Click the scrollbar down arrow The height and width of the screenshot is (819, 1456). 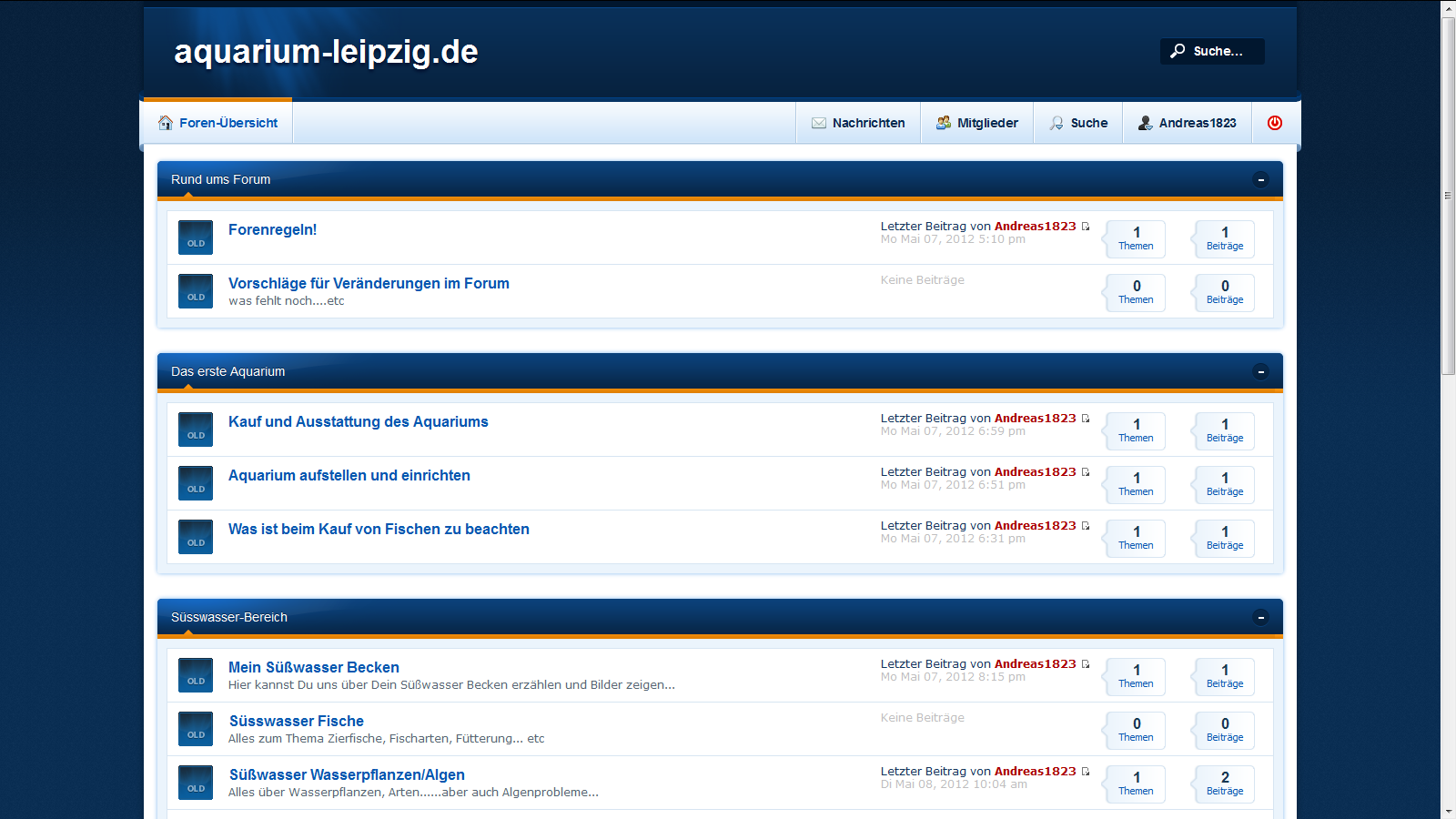tap(1448, 811)
